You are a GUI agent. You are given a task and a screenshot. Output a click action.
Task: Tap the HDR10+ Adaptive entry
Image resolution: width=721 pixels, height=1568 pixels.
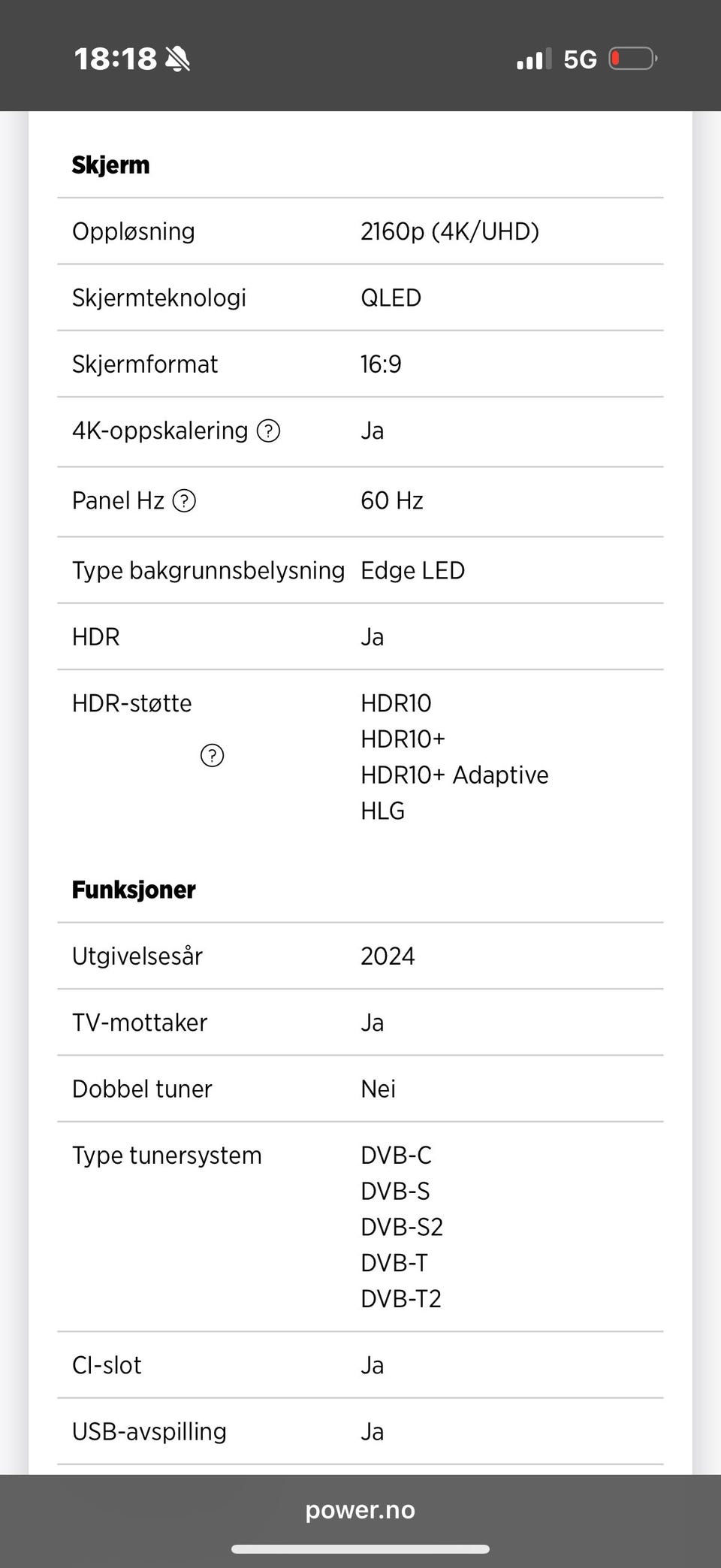point(454,775)
